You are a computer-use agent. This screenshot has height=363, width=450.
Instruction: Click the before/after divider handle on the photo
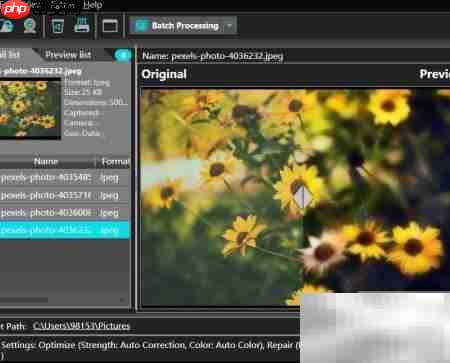point(303,197)
